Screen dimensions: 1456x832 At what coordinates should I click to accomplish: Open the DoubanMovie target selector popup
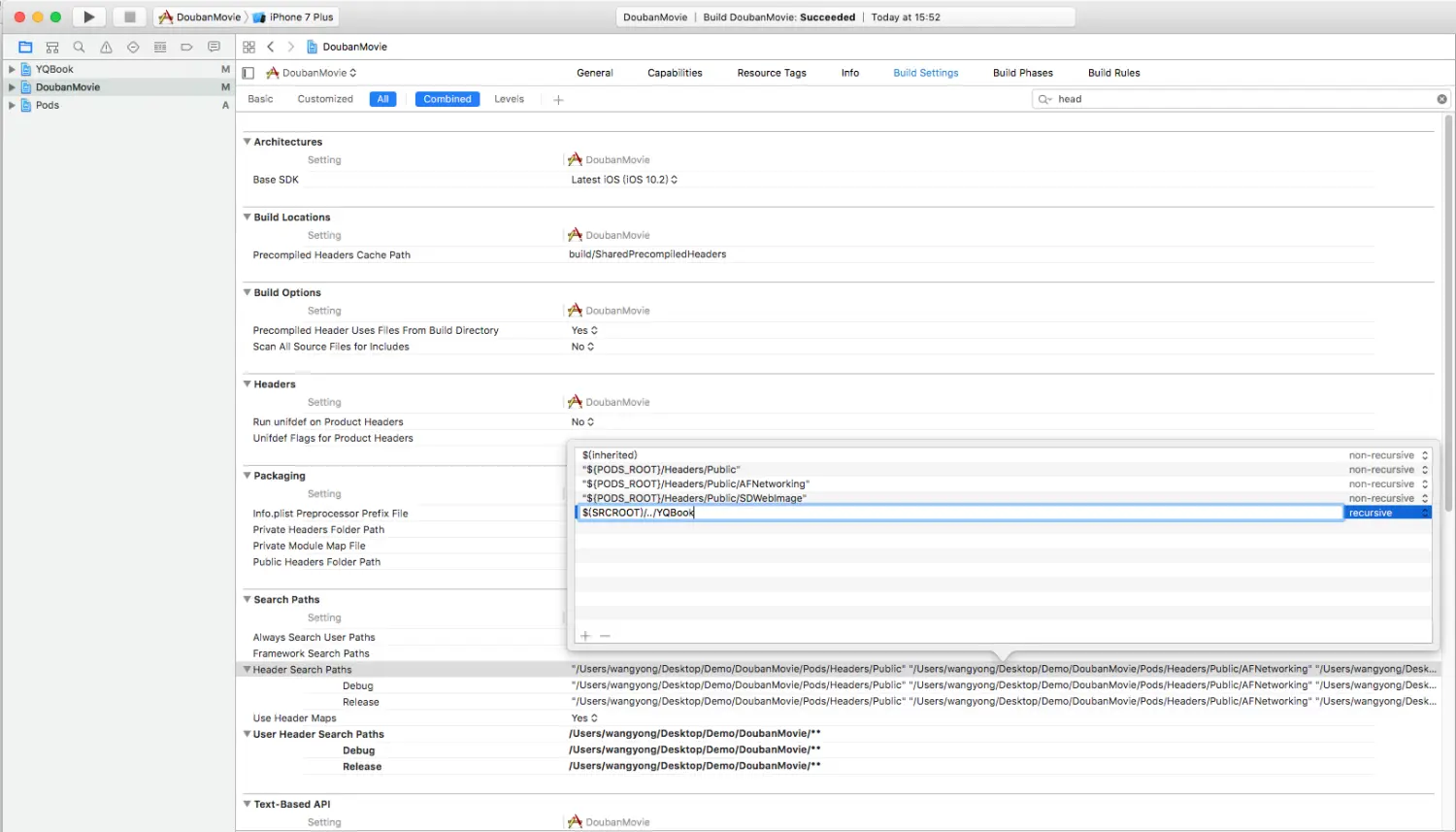312,73
